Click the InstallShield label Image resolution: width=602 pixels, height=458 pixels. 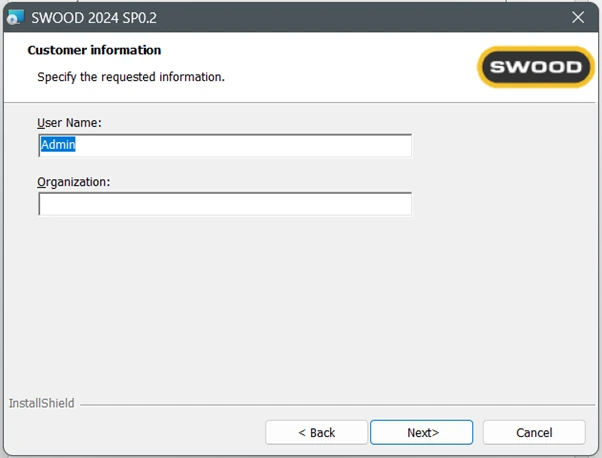pyautogui.click(x=41, y=403)
